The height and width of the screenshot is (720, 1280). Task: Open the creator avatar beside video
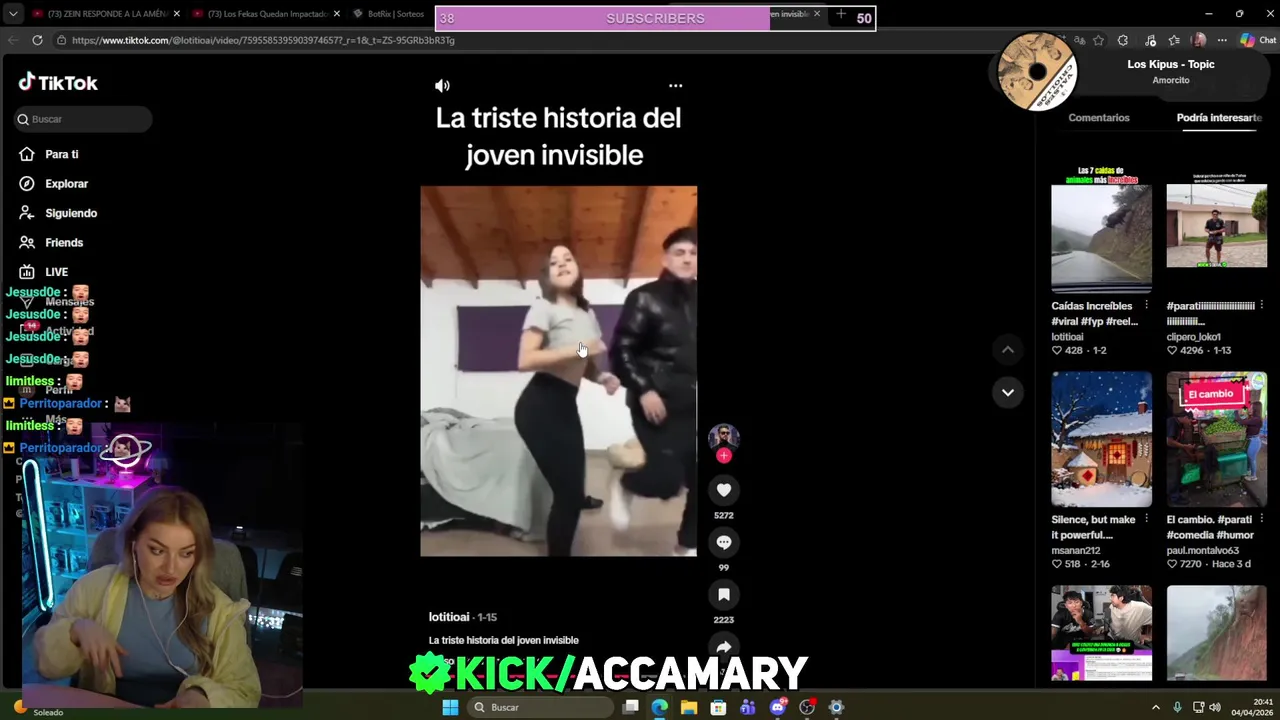pyautogui.click(x=724, y=437)
